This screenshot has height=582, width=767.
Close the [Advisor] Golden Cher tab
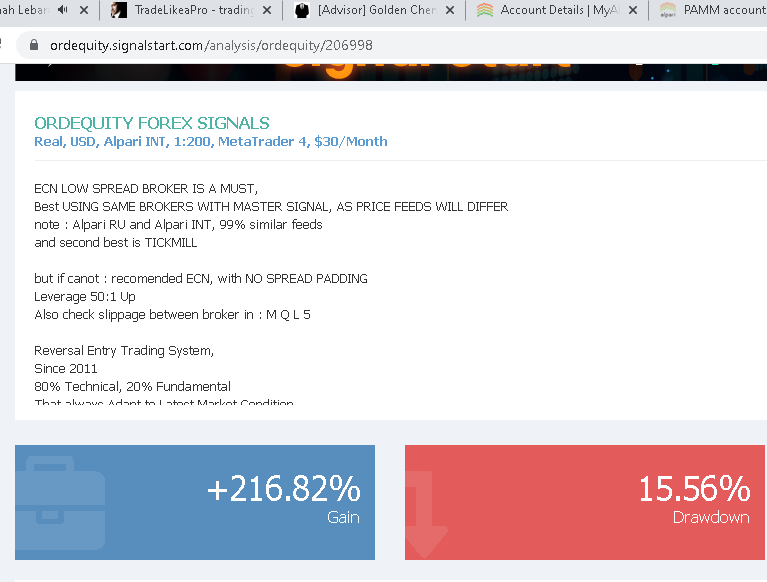click(450, 10)
